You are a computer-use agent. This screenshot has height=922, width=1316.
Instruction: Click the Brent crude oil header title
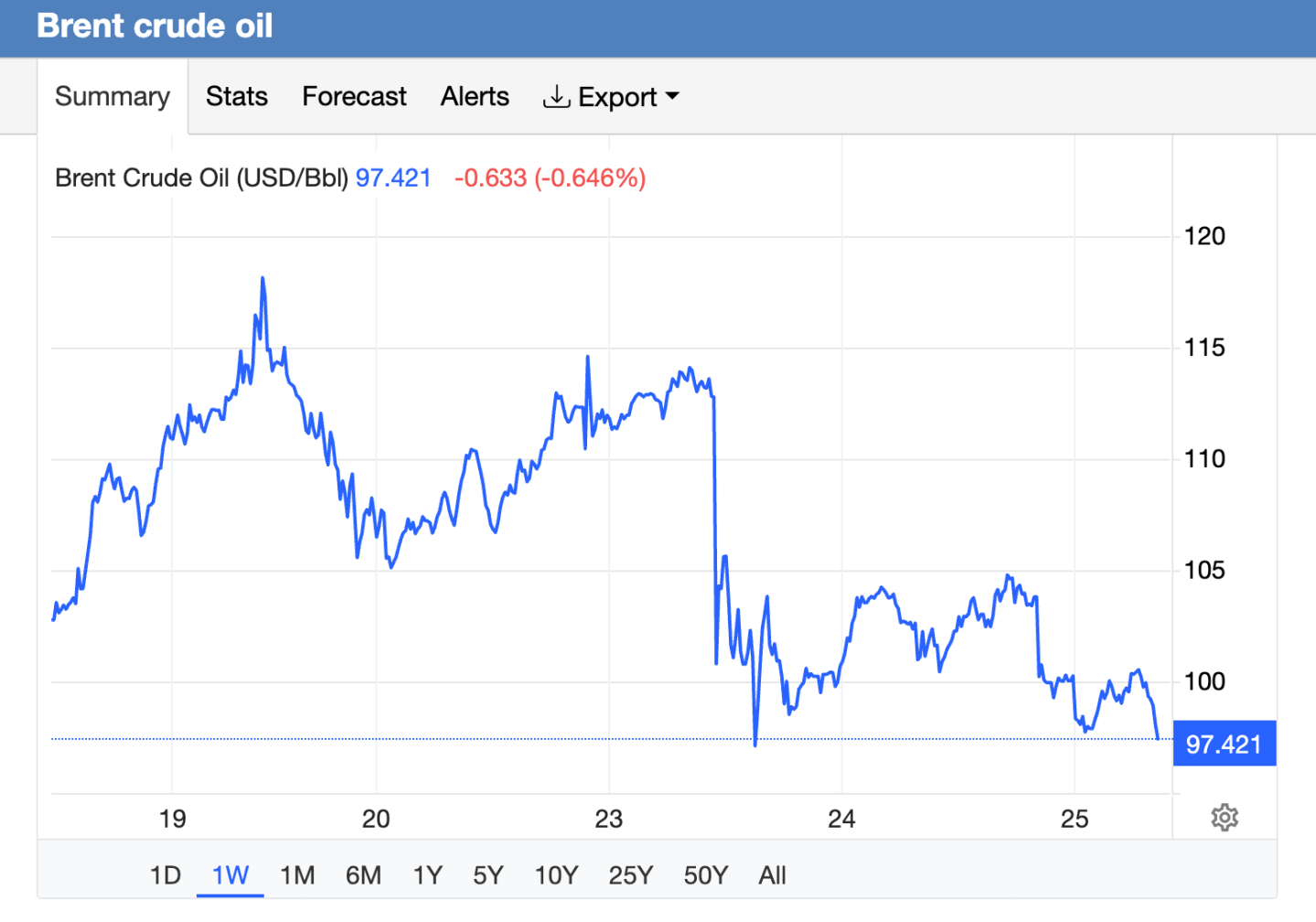155,26
